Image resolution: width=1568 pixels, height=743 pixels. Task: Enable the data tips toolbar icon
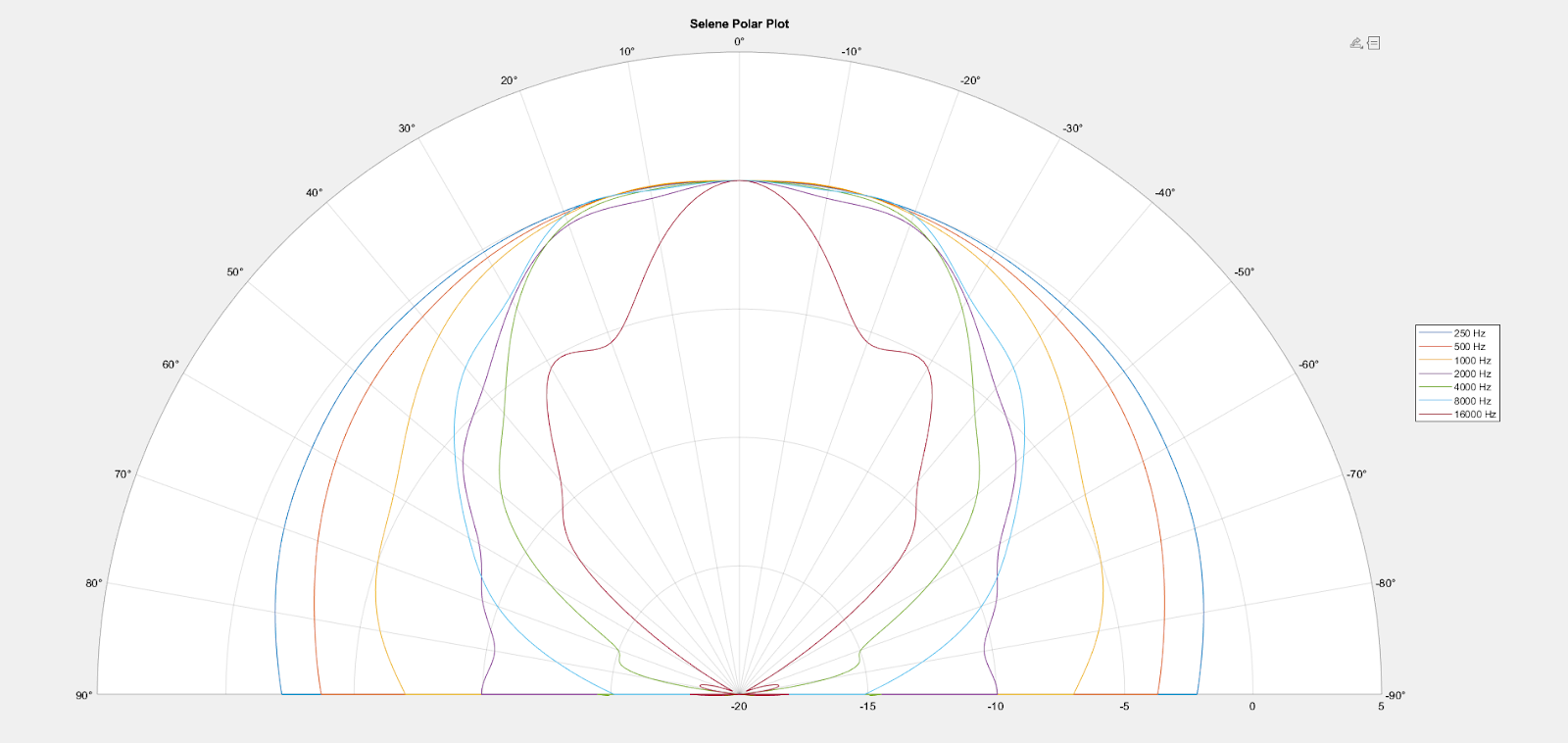click(x=1374, y=43)
